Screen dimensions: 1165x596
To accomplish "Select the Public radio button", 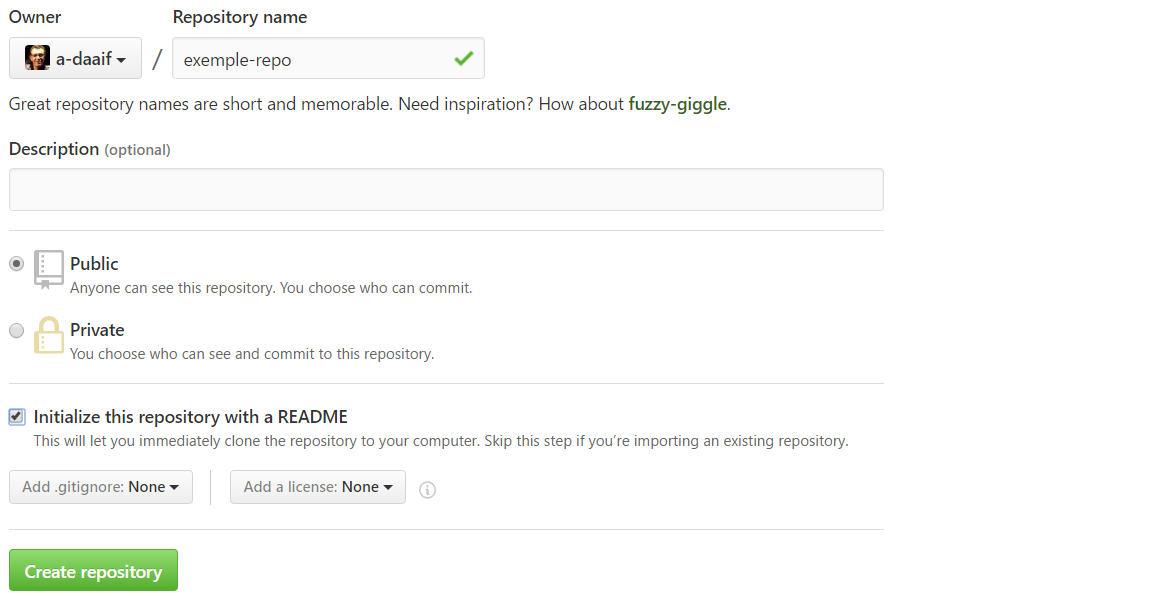I will tap(17, 264).
